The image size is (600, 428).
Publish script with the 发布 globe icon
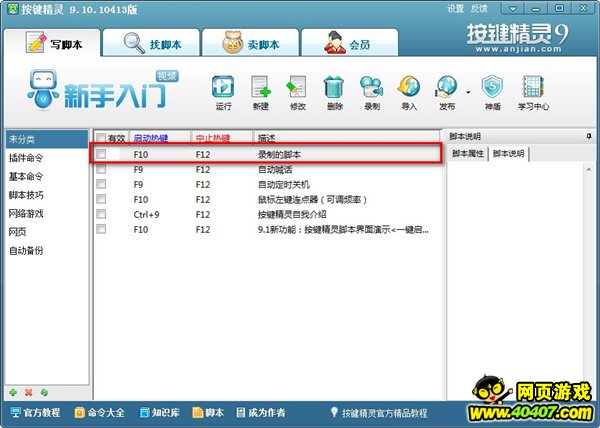click(447, 93)
